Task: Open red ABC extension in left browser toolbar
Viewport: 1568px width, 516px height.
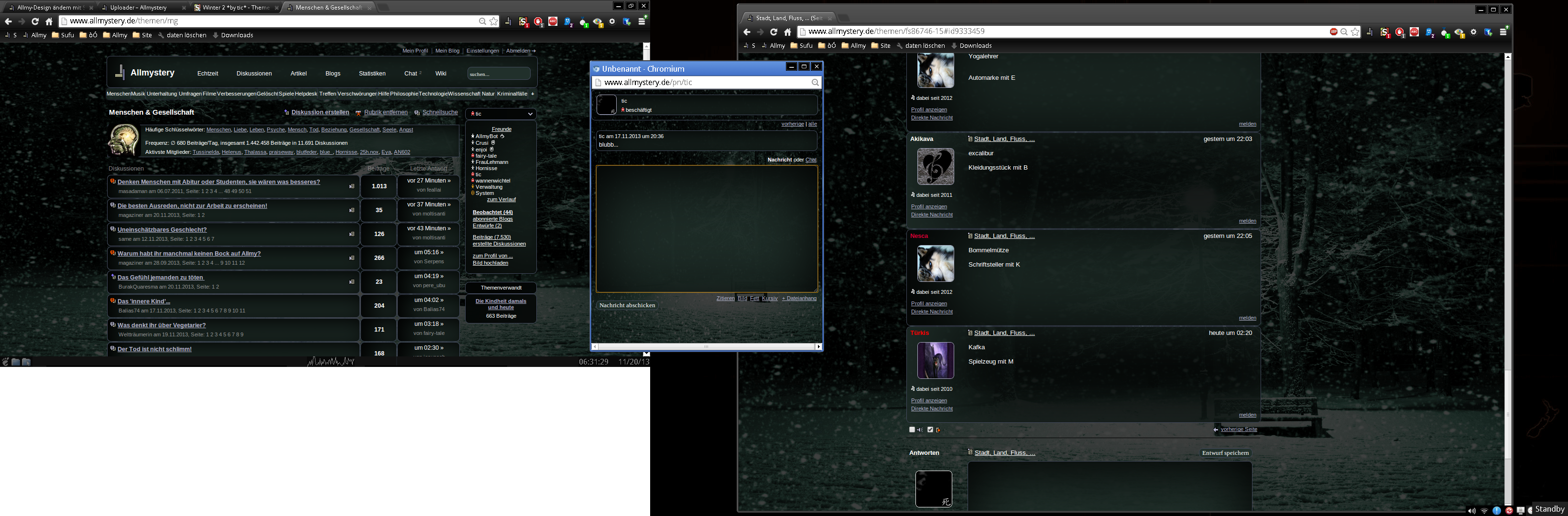Action: 553,21
